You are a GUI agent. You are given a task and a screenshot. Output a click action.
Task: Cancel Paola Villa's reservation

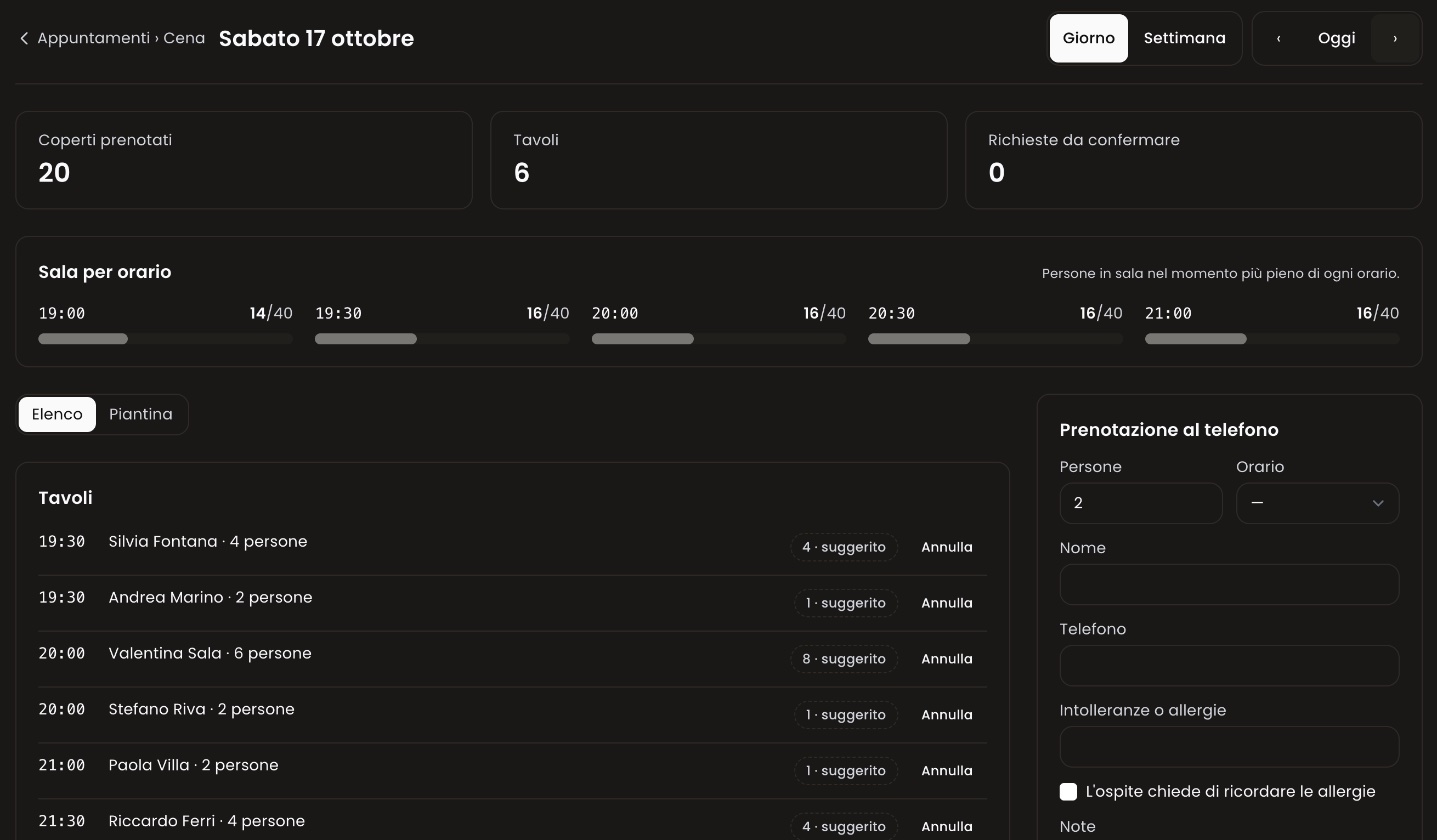pyautogui.click(x=946, y=771)
